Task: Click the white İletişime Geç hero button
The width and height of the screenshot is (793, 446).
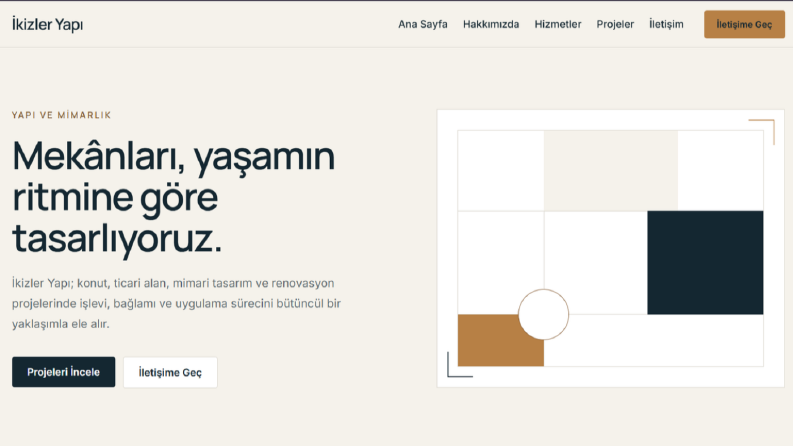Action: pyautogui.click(x=170, y=373)
